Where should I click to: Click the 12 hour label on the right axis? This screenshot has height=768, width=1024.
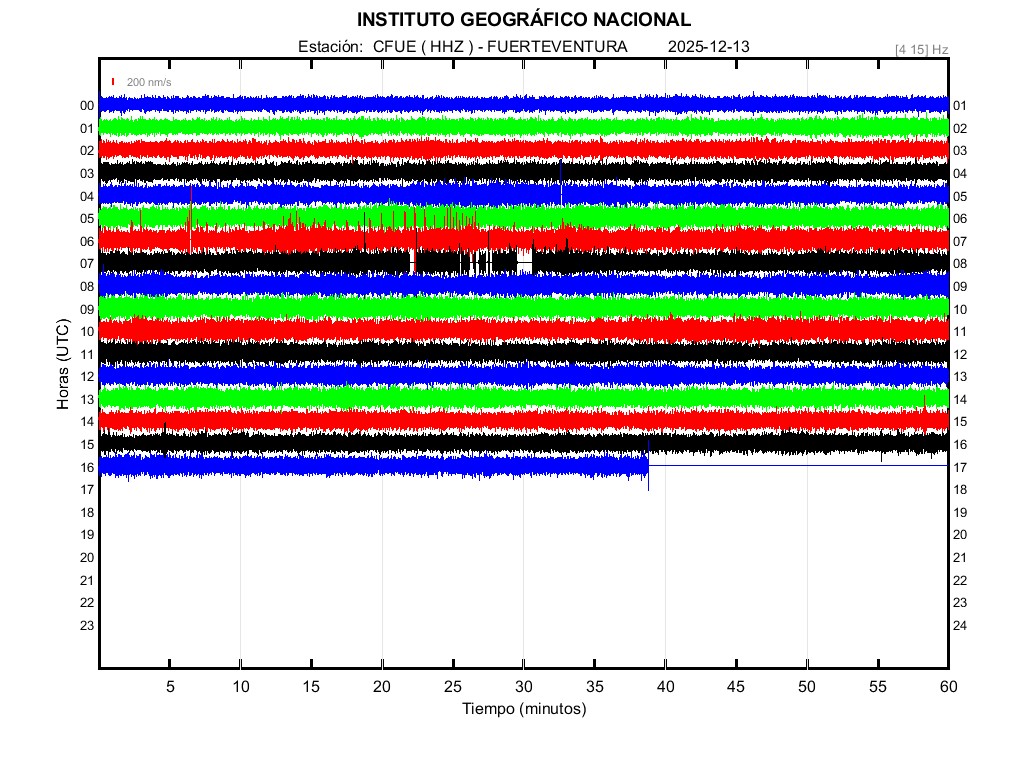(x=960, y=355)
